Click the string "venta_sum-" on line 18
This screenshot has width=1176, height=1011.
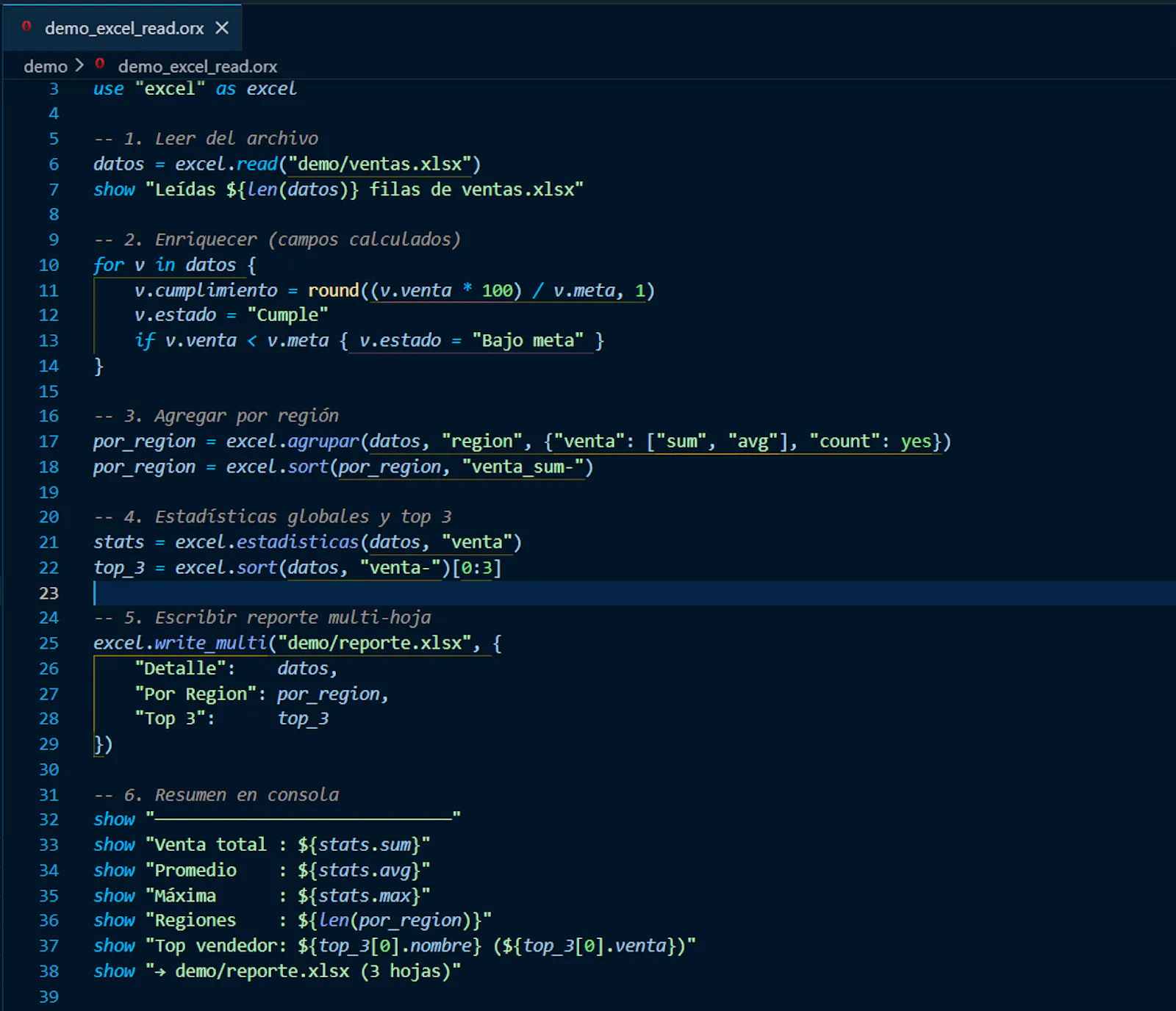pos(523,467)
